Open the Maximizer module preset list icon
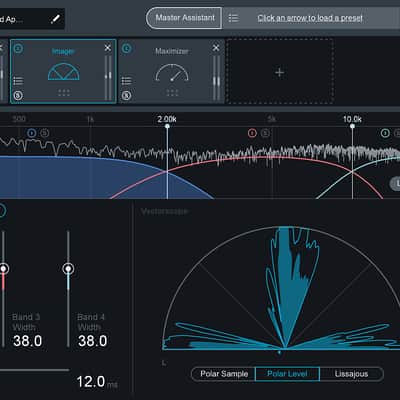400x400 pixels. click(126, 81)
